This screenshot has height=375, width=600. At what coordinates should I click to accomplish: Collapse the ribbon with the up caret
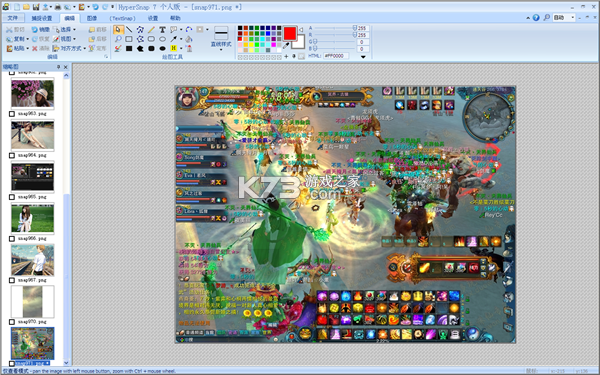coord(528,18)
